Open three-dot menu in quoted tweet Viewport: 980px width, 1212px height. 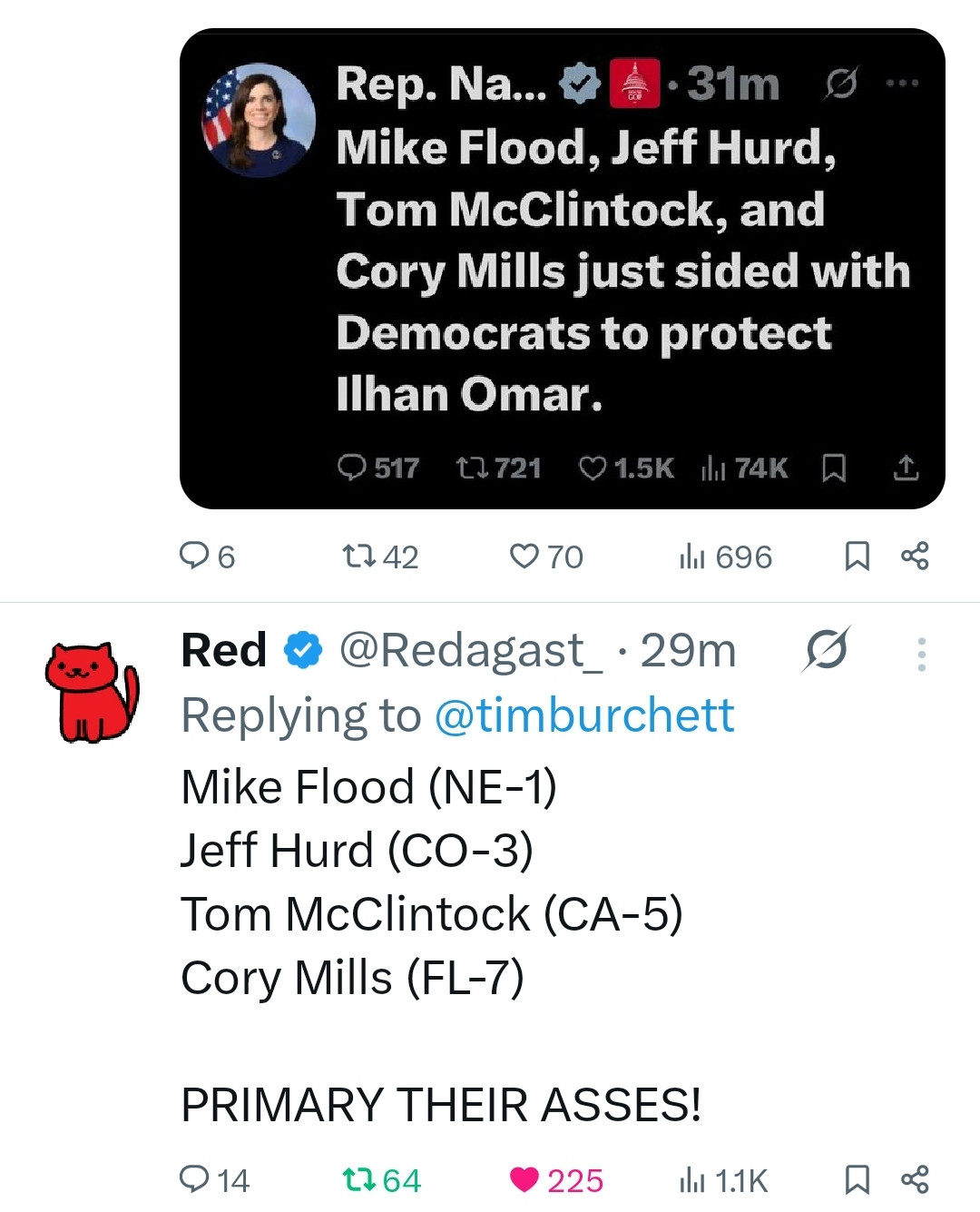(902, 84)
